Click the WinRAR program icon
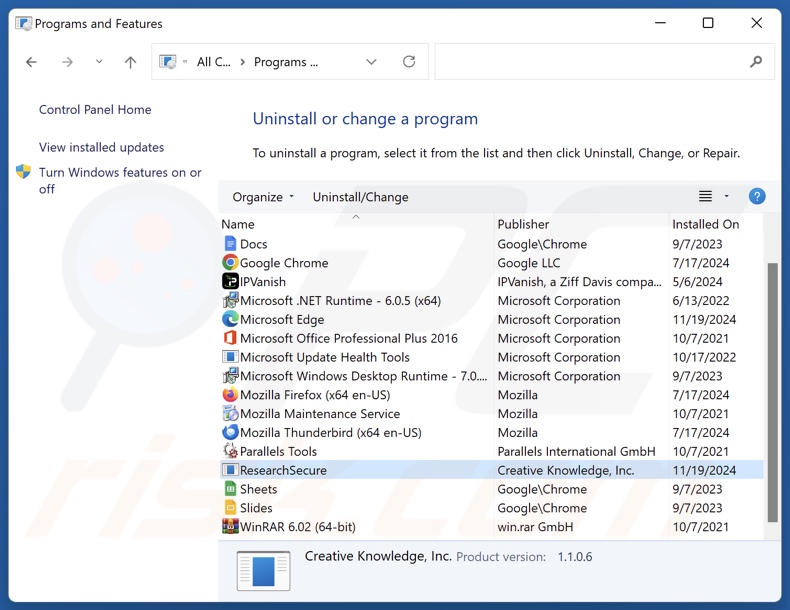790x610 pixels. (230, 526)
